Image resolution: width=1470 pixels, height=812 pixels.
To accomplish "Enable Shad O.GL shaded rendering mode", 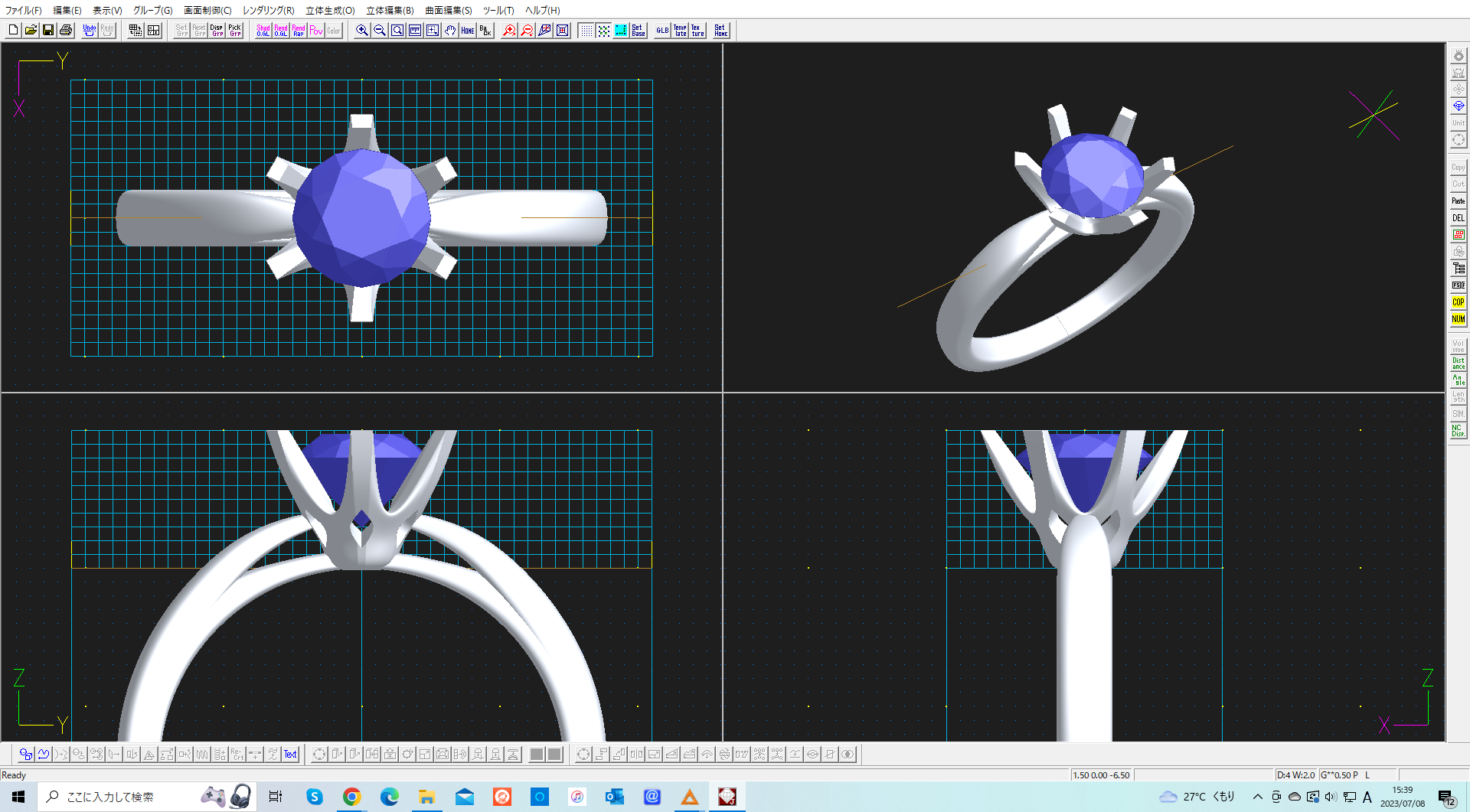I will 263,31.
